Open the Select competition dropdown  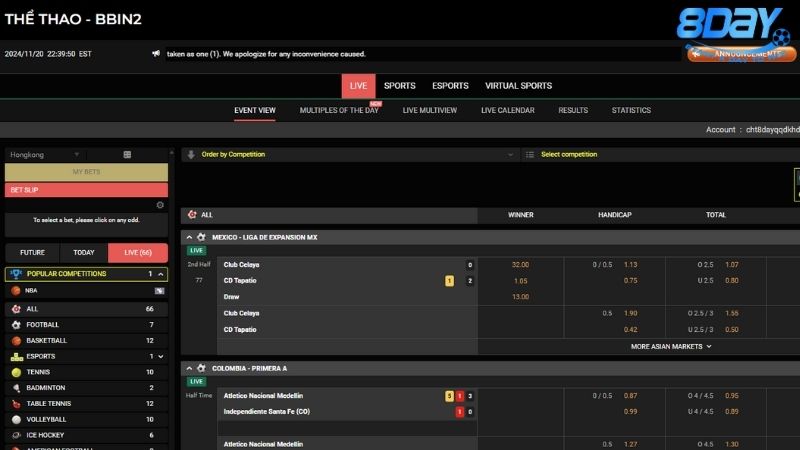pos(661,155)
